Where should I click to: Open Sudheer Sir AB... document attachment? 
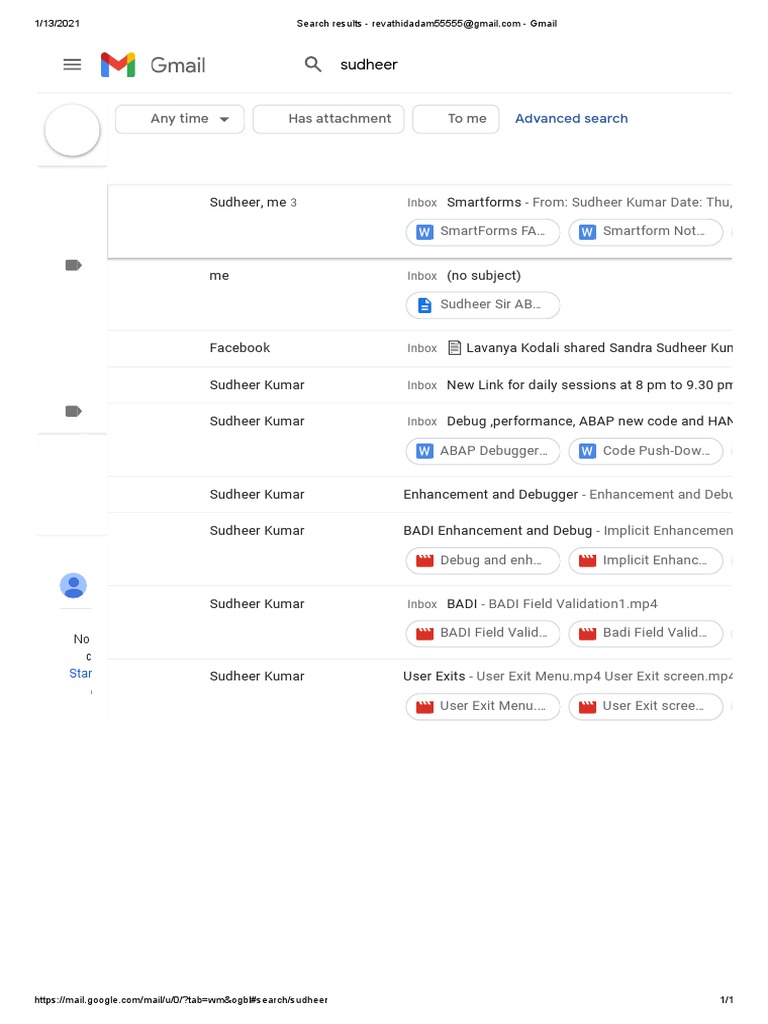pyautogui.click(x=483, y=305)
